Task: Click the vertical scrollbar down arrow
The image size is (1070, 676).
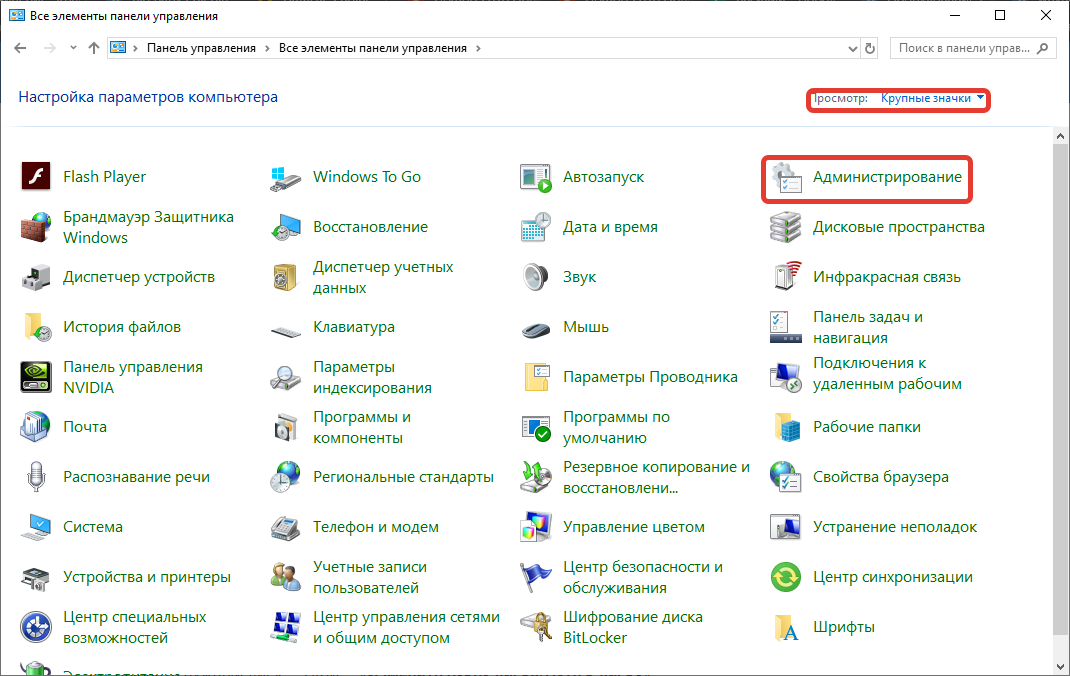Action: (1061, 667)
